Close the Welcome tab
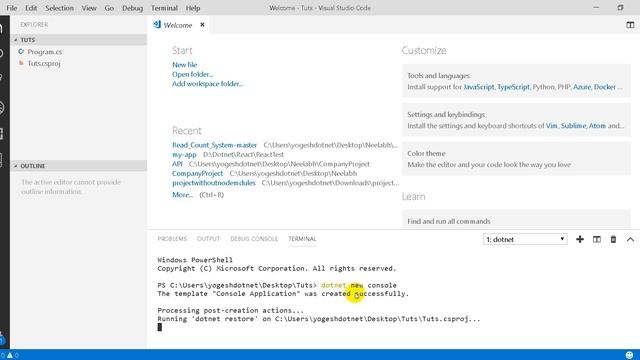Screen dimensions: 640x360 coord(202,25)
